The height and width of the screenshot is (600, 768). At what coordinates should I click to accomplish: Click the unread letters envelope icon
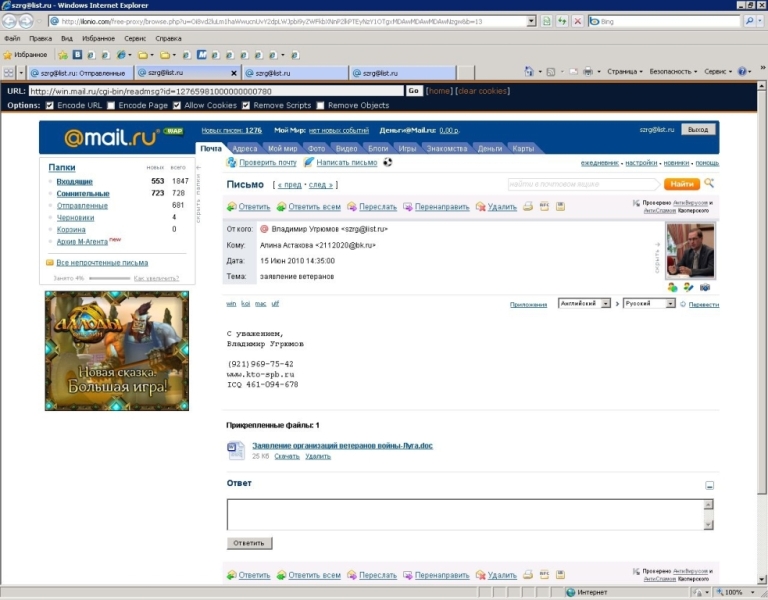49,263
